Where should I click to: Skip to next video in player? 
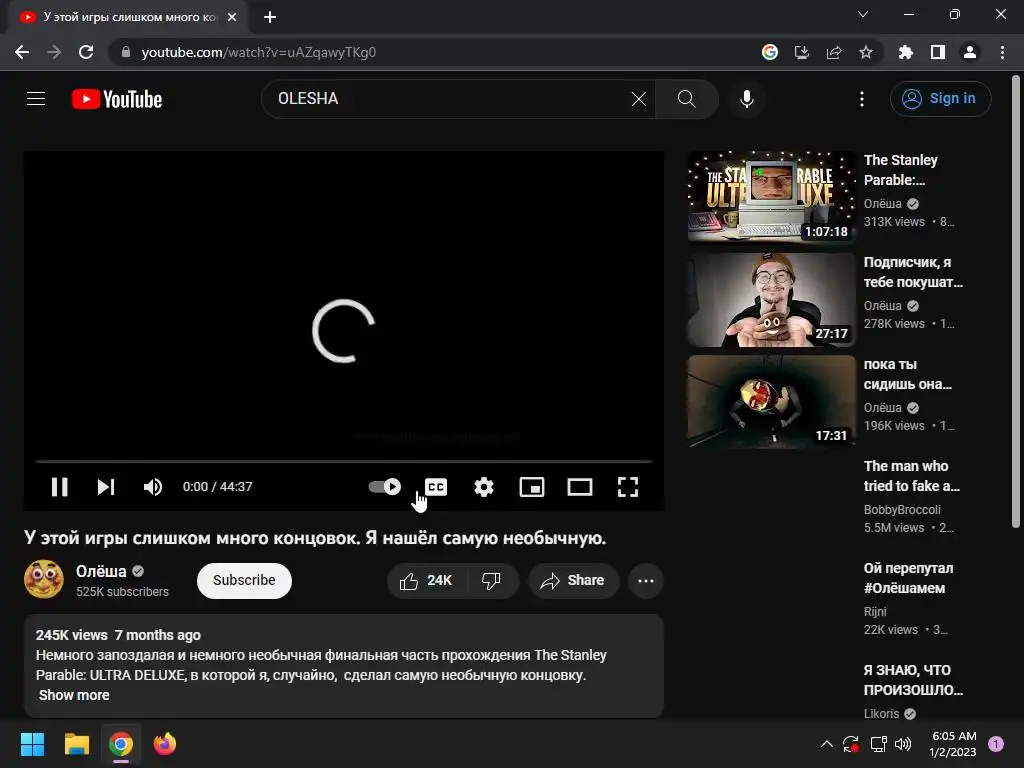pyautogui.click(x=106, y=487)
